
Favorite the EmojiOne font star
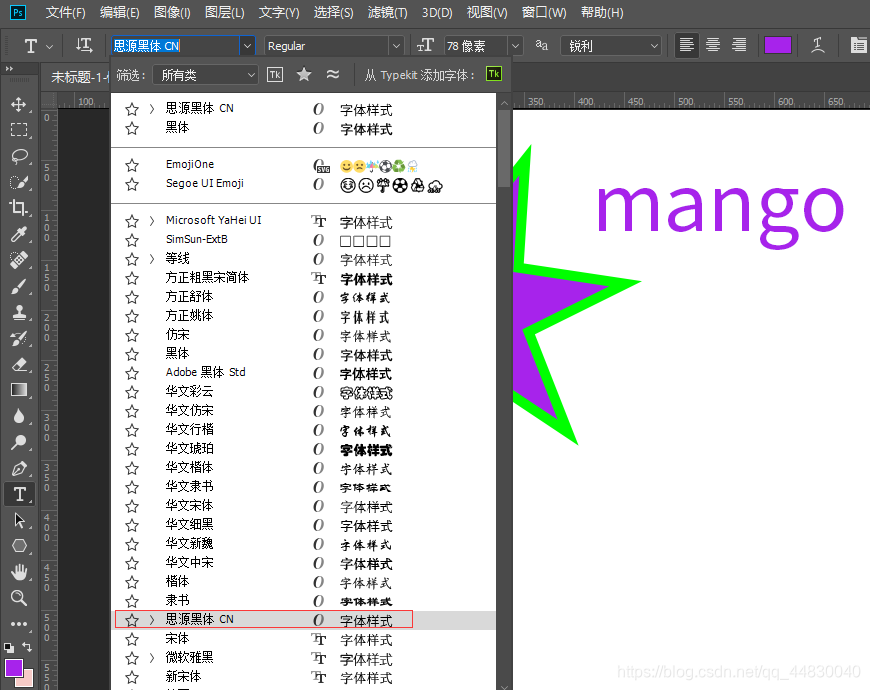[132, 165]
